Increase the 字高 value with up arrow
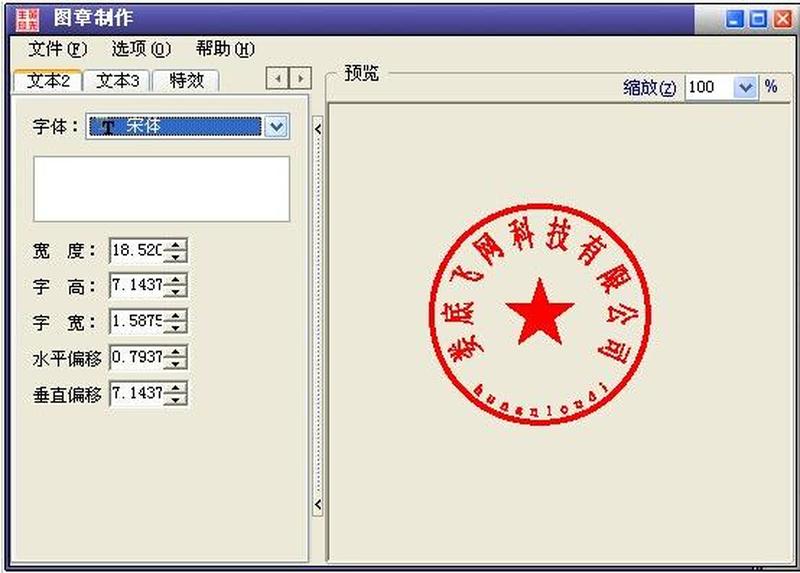This screenshot has height=573, width=800. (176, 280)
